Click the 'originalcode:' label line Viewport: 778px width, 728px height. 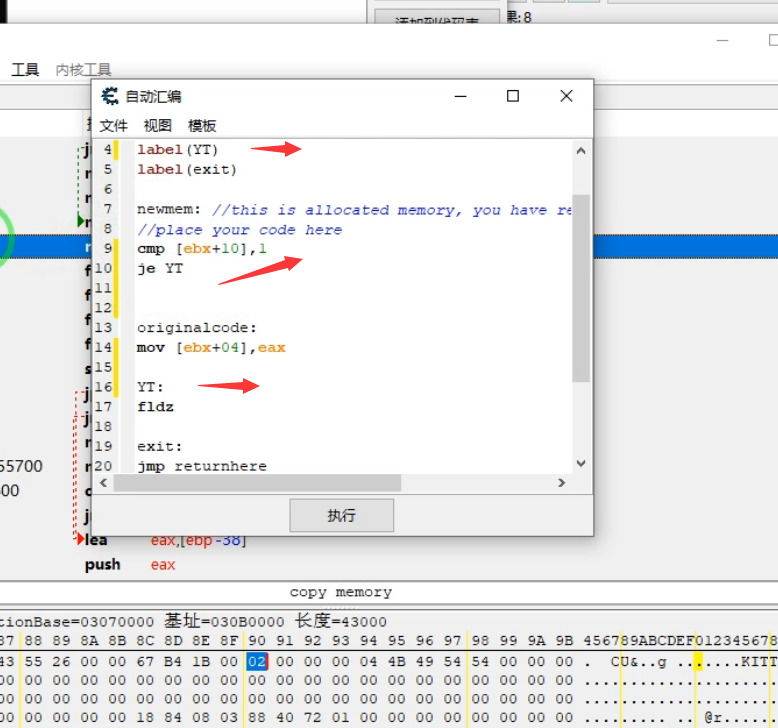(x=196, y=328)
